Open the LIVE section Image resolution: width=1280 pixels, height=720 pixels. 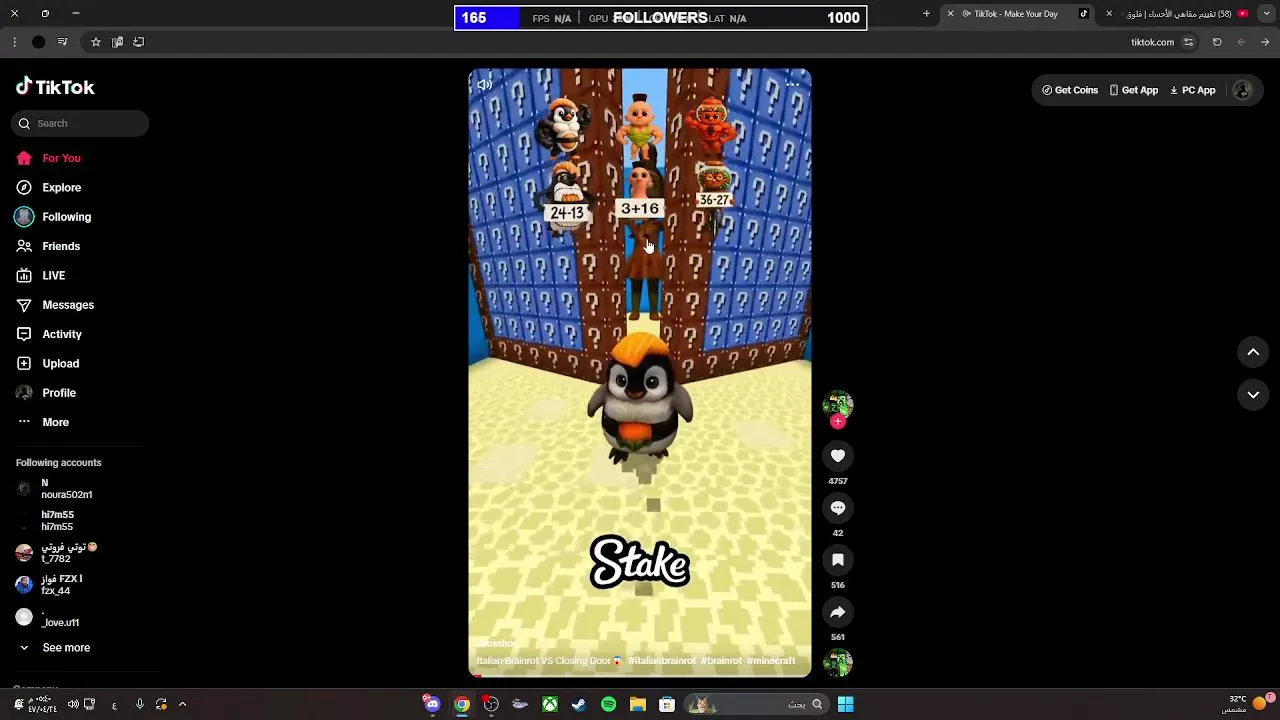(x=41, y=275)
